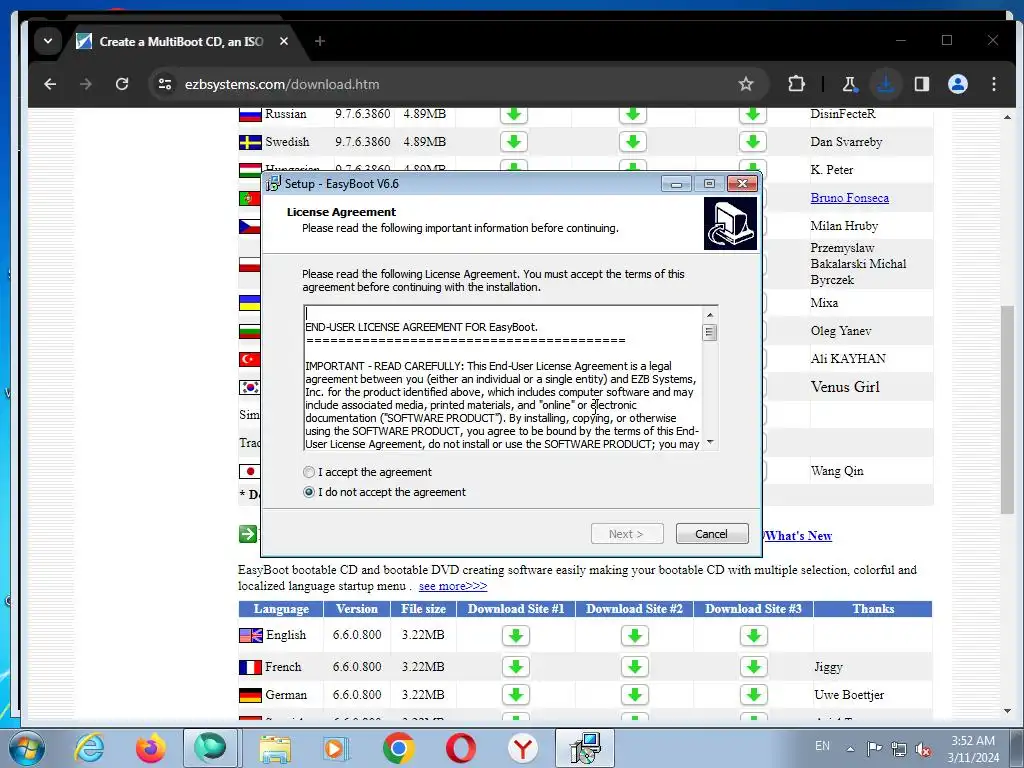
Task: Click the address bar URL ezbsystems.com/download.htm
Action: (x=282, y=84)
